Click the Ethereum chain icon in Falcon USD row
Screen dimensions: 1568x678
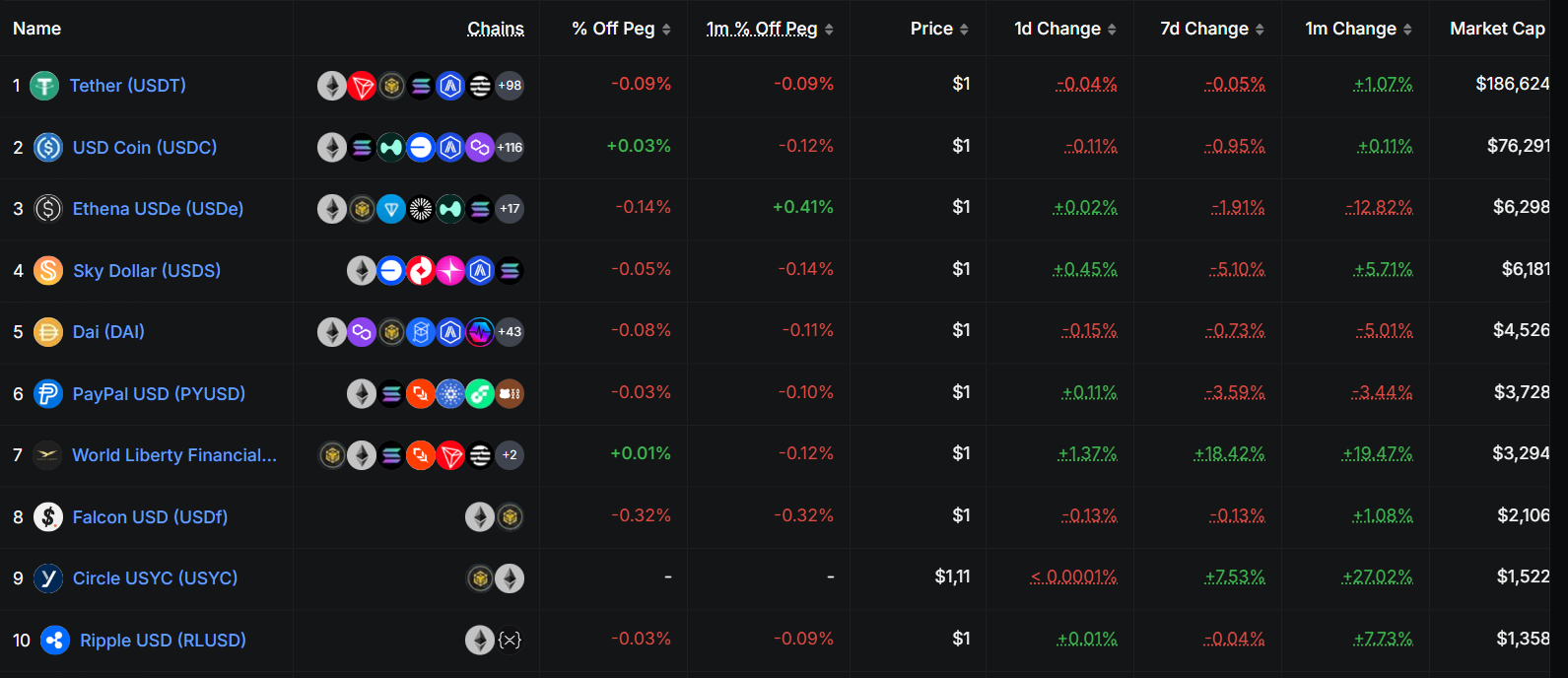click(480, 517)
